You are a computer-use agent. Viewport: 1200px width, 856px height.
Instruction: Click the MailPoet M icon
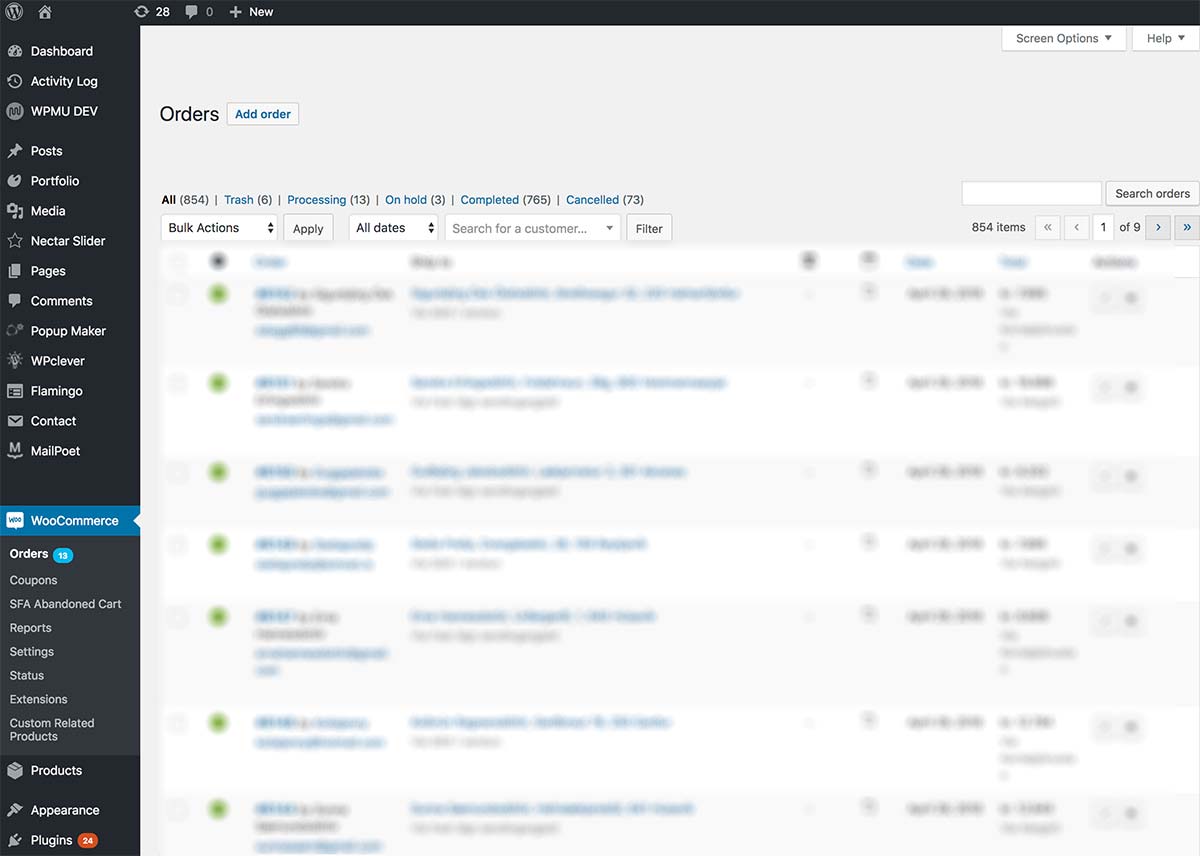click(x=14, y=451)
